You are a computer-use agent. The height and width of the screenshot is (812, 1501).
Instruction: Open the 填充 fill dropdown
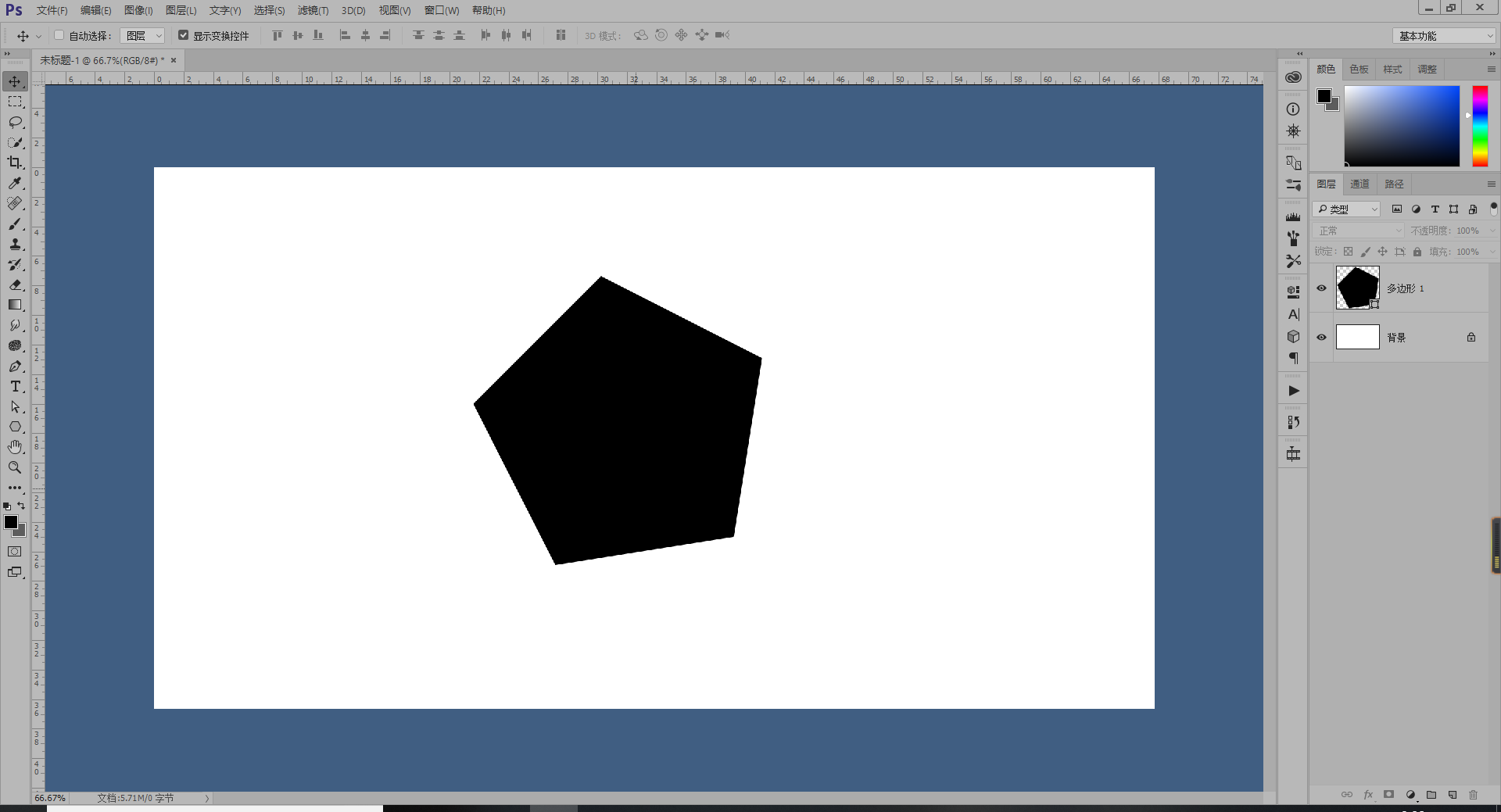pyautogui.click(x=1492, y=252)
